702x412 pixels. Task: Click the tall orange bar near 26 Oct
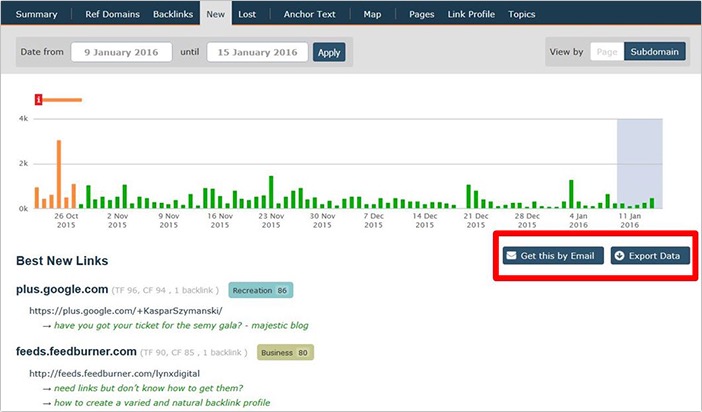point(60,174)
